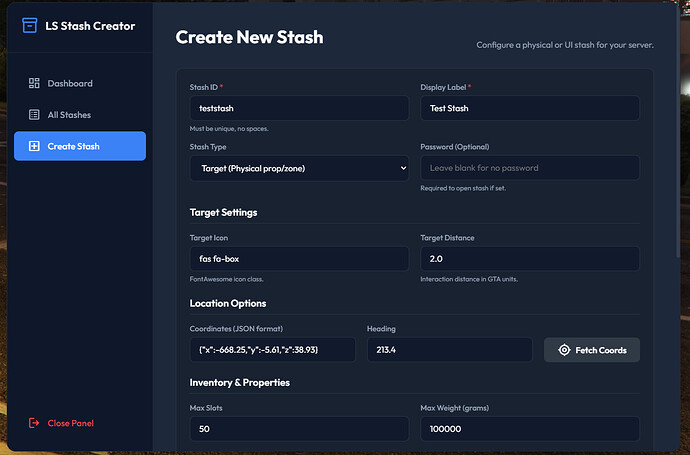The width and height of the screenshot is (690, 455).
Task: Select the Create Stash sidebar tab
Action: point(80,146)
